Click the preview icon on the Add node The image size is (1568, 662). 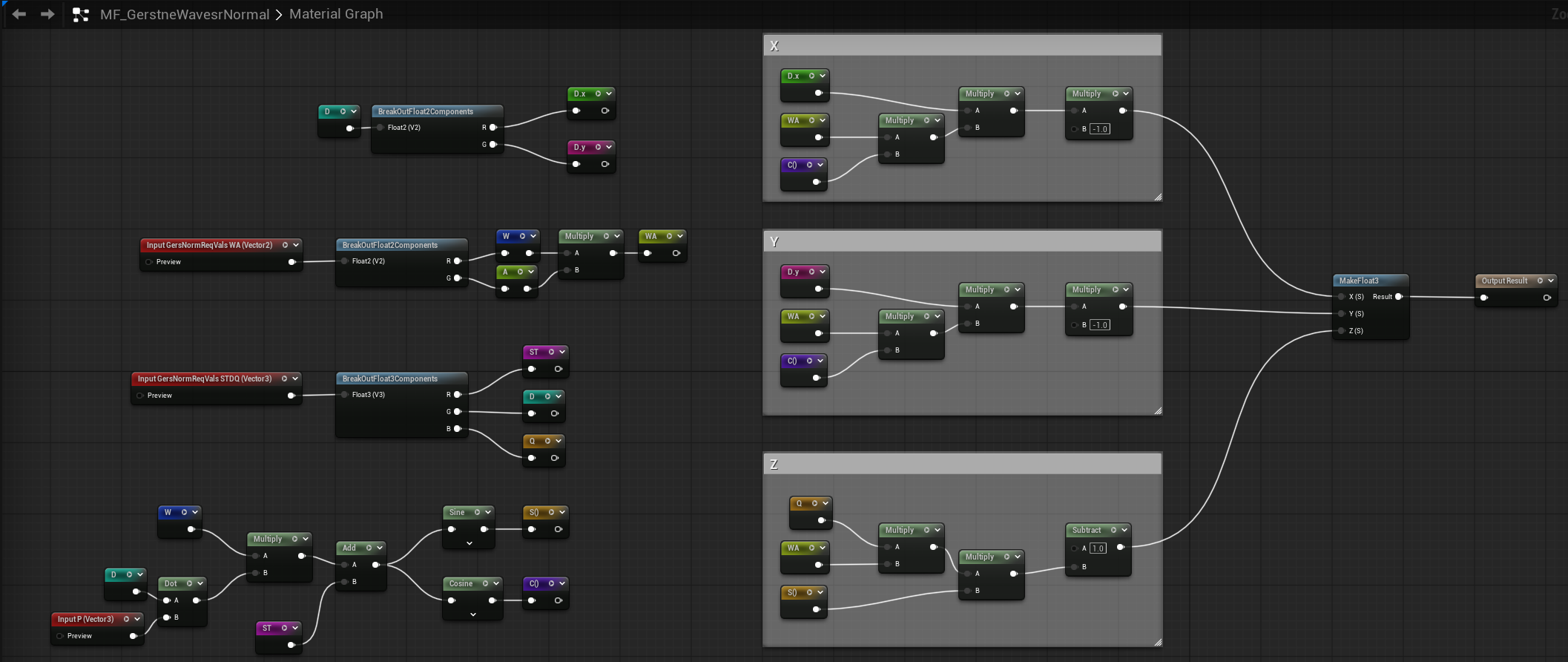[369, 548]
